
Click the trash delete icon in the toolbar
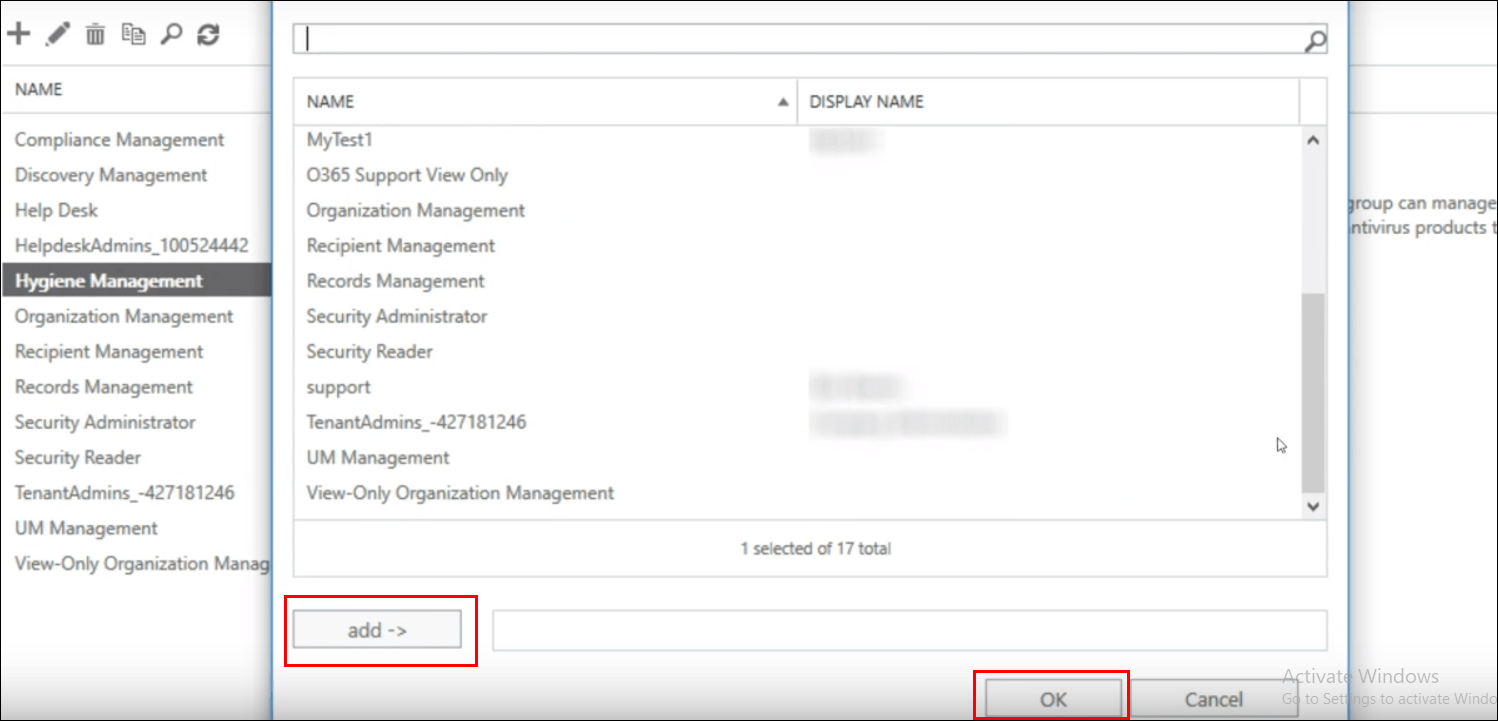pyautogui.click(x=95, y=33)
